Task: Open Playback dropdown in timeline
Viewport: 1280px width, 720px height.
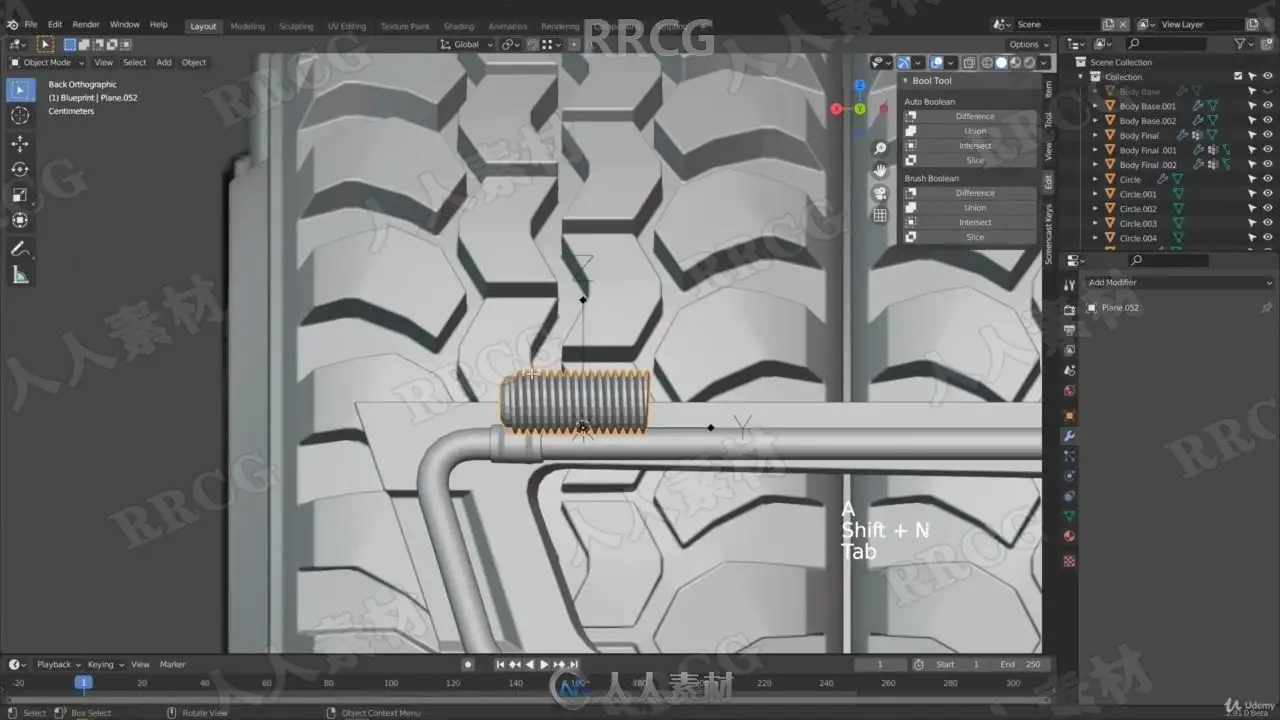Action: pyautogui.click(x=59, y=664)
